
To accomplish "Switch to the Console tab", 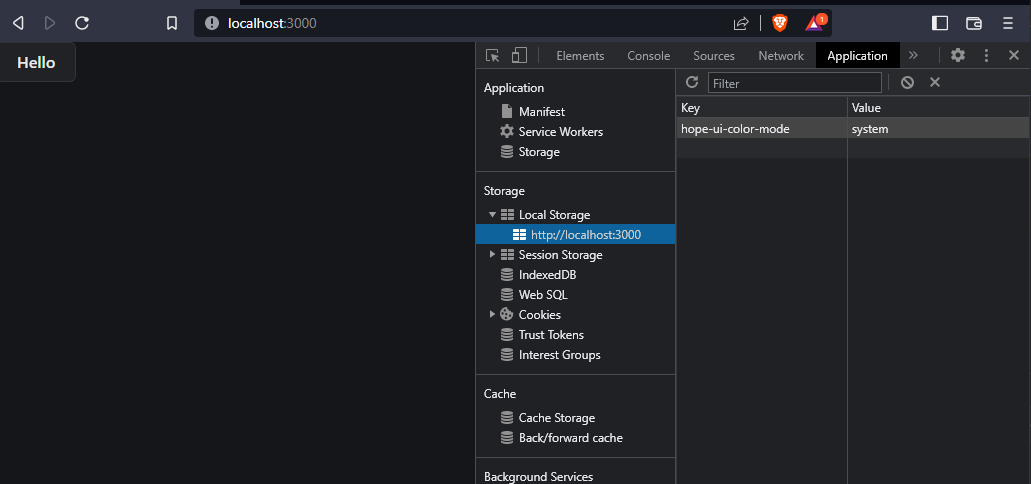I will 648,56.
